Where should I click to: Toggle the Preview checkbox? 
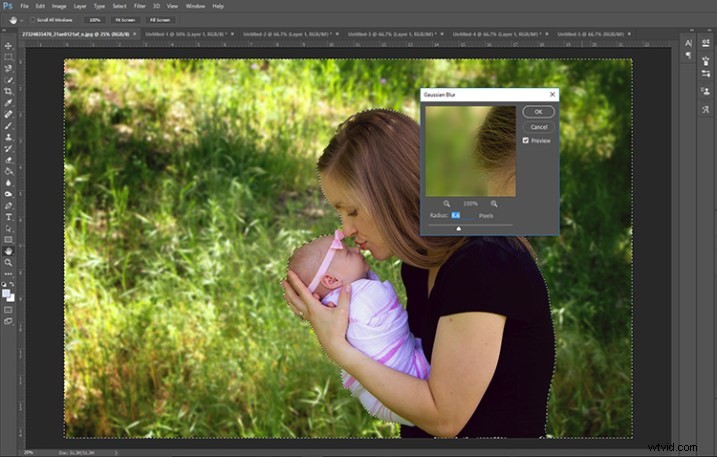point(526,140)
